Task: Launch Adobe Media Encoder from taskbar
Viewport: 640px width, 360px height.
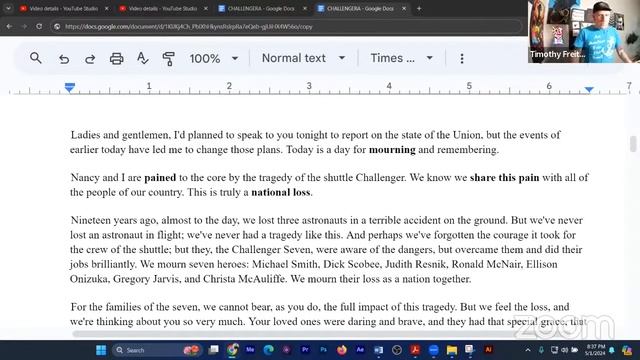Action: tap(250, 350)
